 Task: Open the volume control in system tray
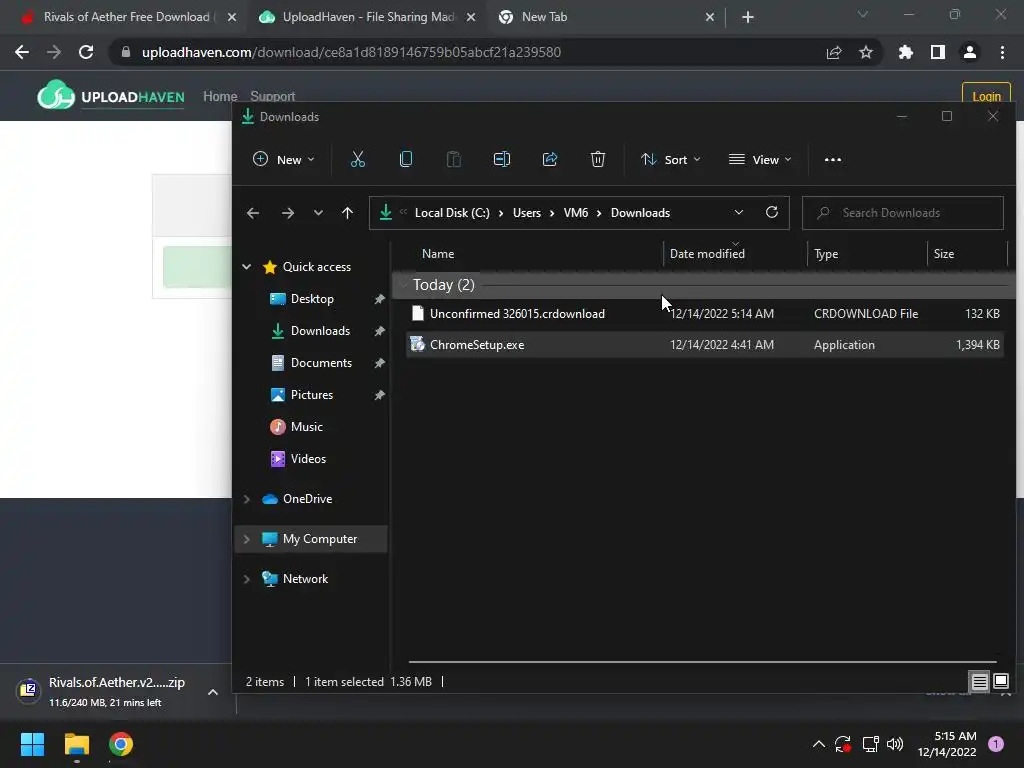pos(895,744)
